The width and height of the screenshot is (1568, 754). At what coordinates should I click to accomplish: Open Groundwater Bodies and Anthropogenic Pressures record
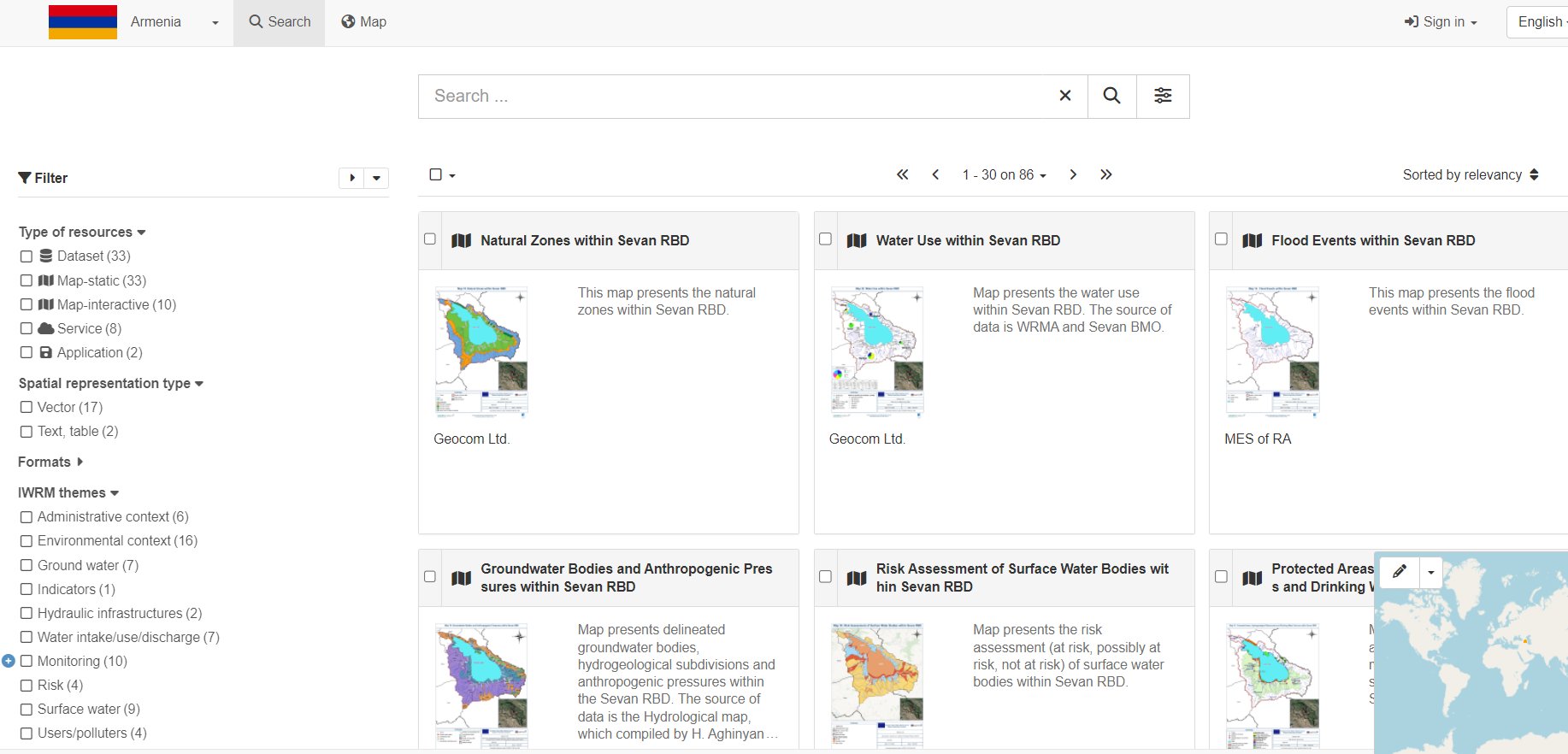627,578
